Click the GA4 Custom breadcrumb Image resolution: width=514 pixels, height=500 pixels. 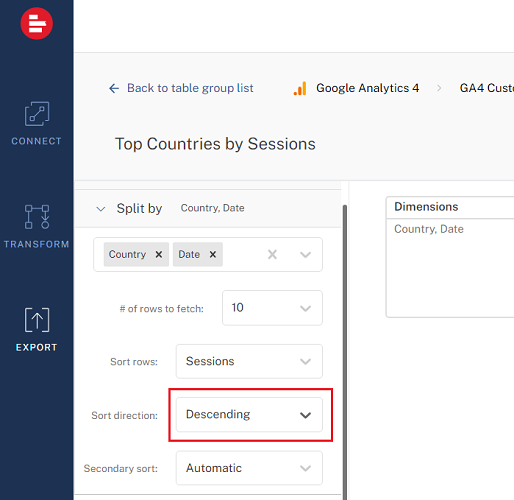[x=487, y=88]
